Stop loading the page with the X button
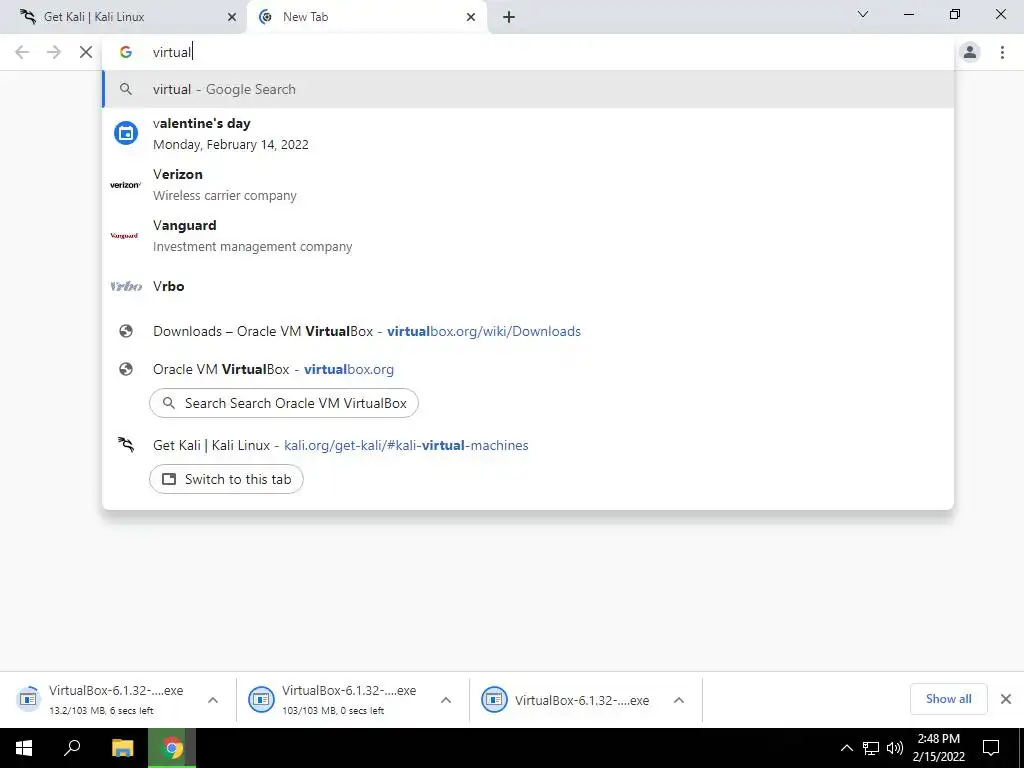The image size is (1024, 768). pos(86,52)
